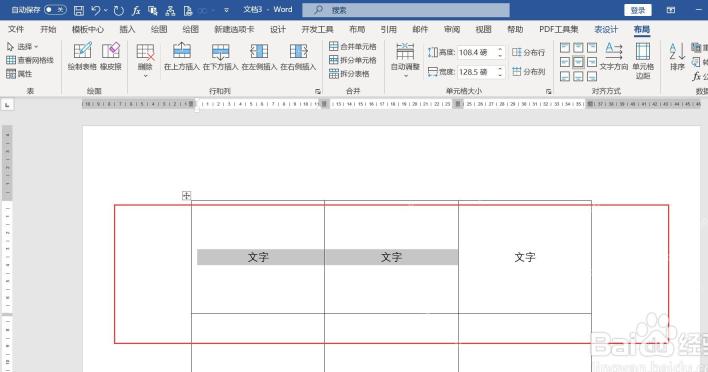Switch to the 表设计 table design tab

click(606, 29)
